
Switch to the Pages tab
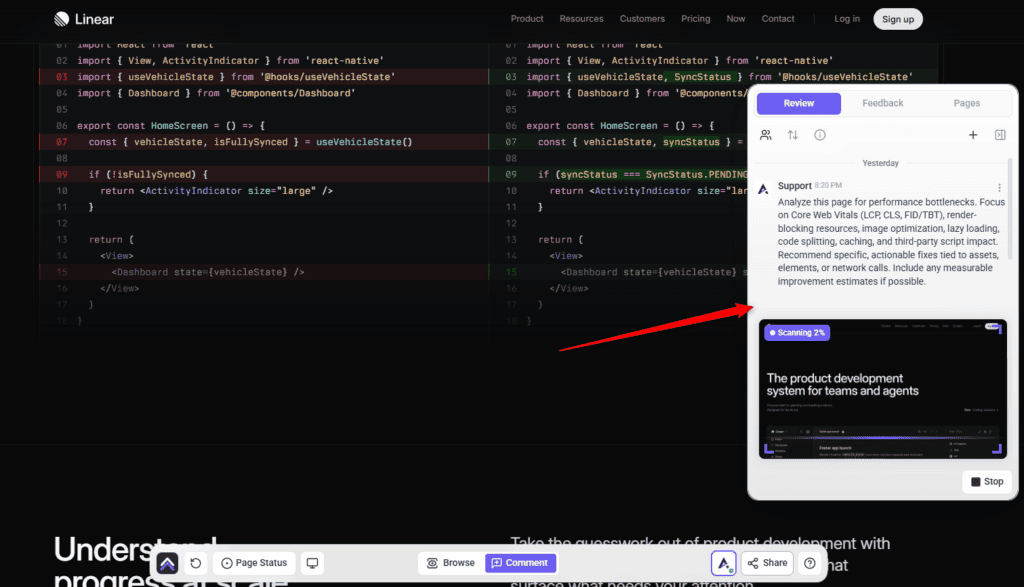tap(967, 103)
